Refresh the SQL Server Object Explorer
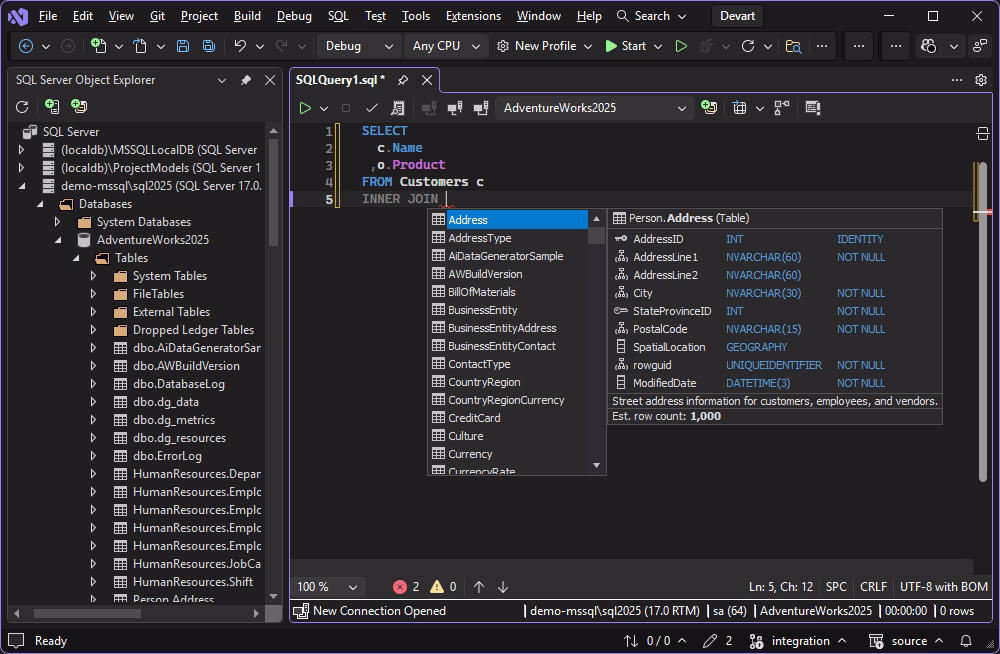1000x654 pixels. tap(22, 107)
